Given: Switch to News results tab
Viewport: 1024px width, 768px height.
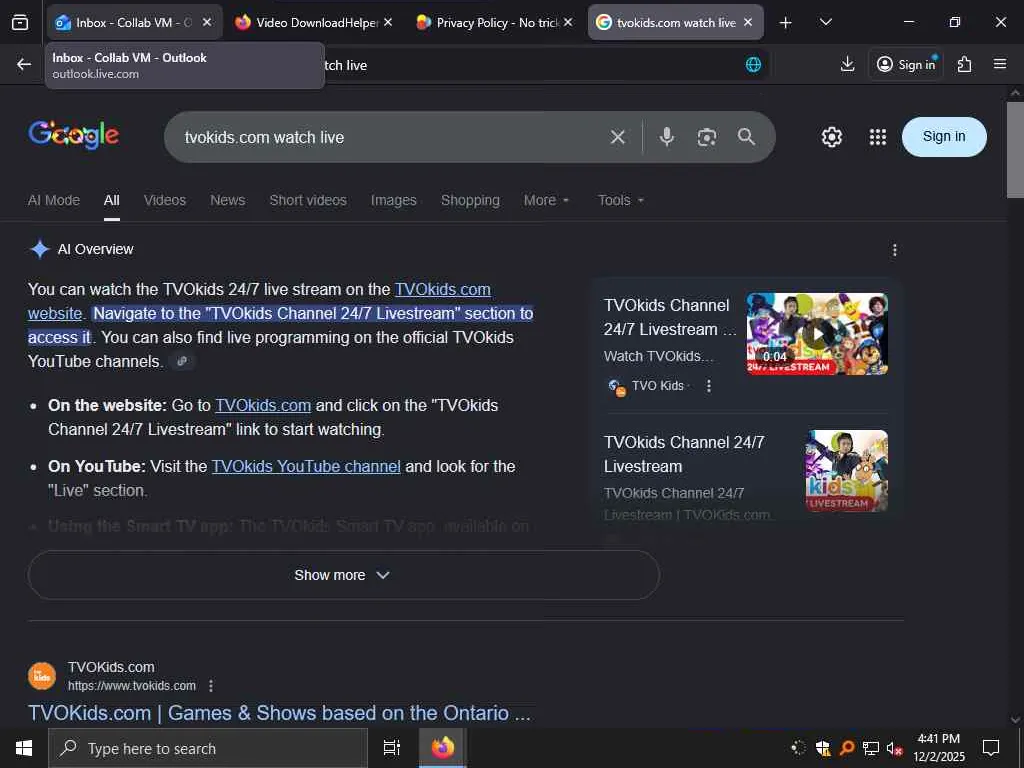Looking at the screenshot, I should click(227, 200).
